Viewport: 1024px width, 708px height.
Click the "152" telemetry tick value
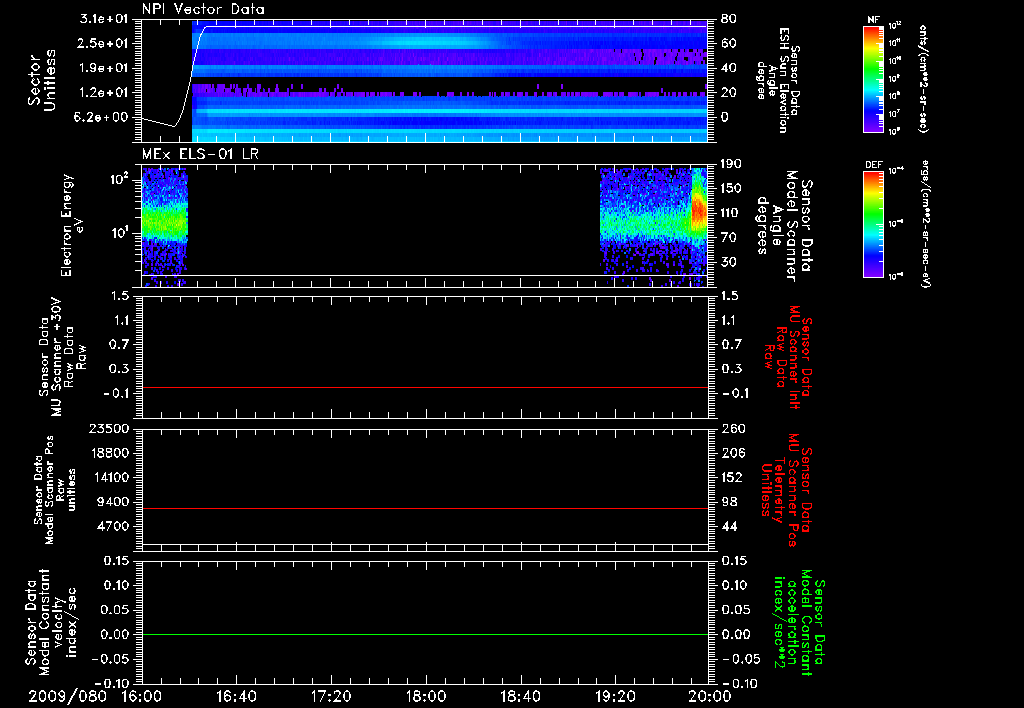point(731,477)
